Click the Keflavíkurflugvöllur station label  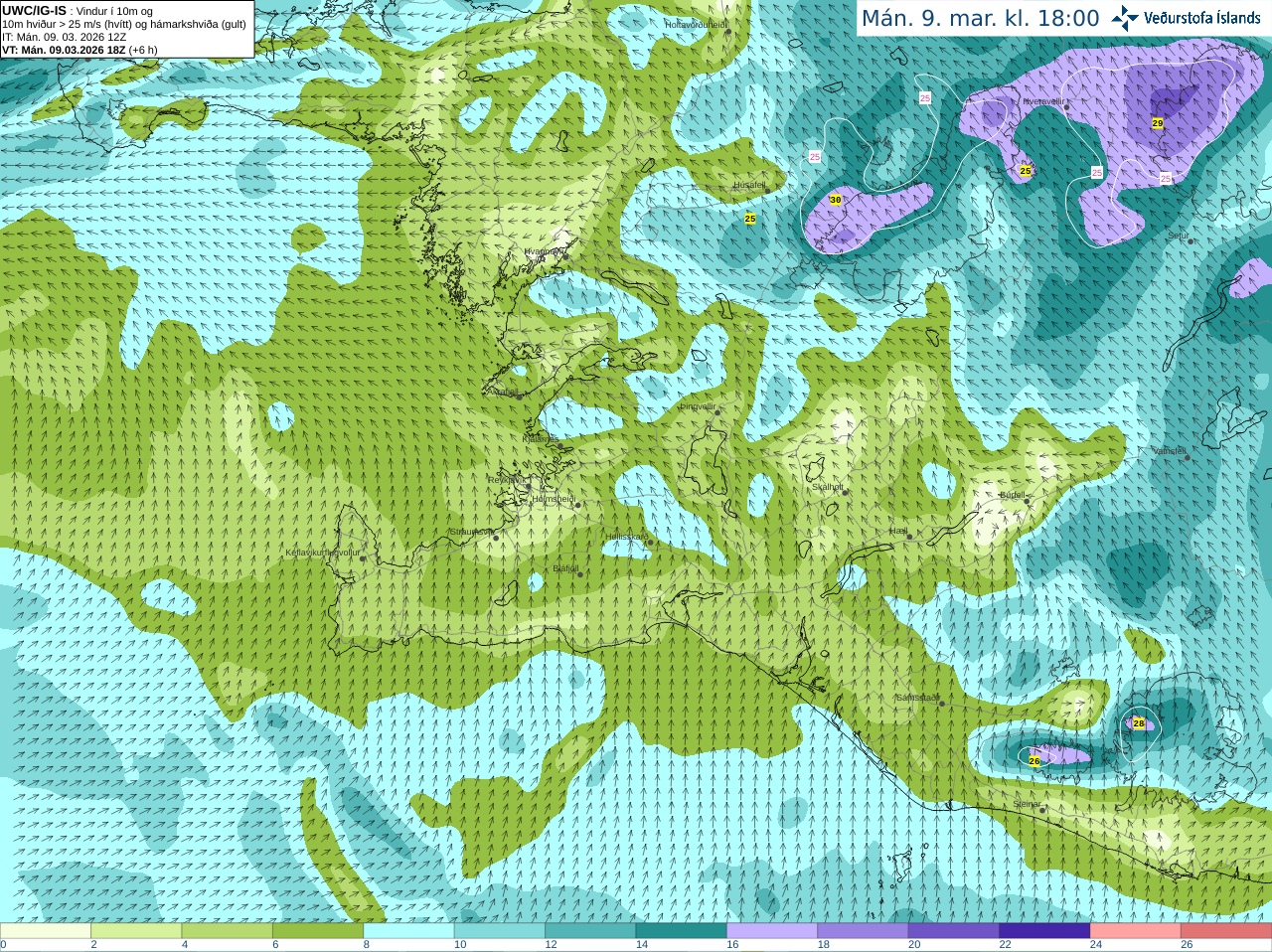323,553
